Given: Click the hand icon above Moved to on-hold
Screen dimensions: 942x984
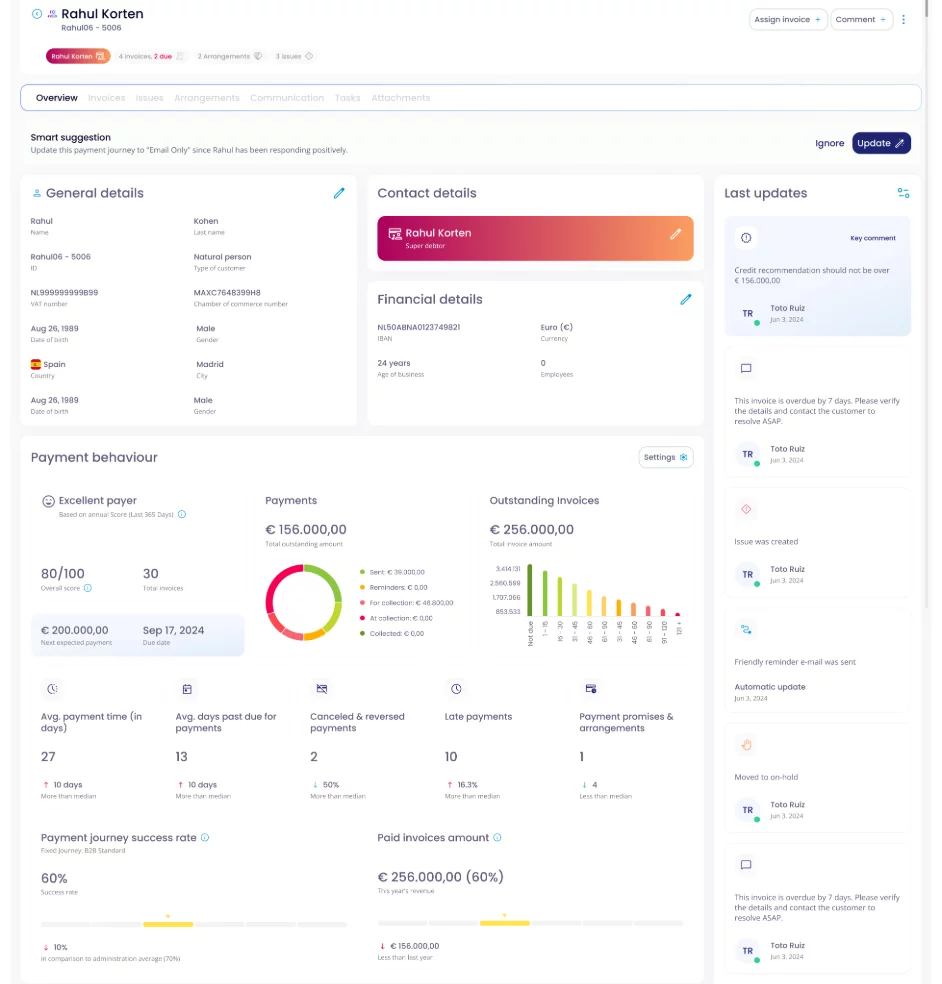Looking at the screenshot, I should click(x=746, y=745).
